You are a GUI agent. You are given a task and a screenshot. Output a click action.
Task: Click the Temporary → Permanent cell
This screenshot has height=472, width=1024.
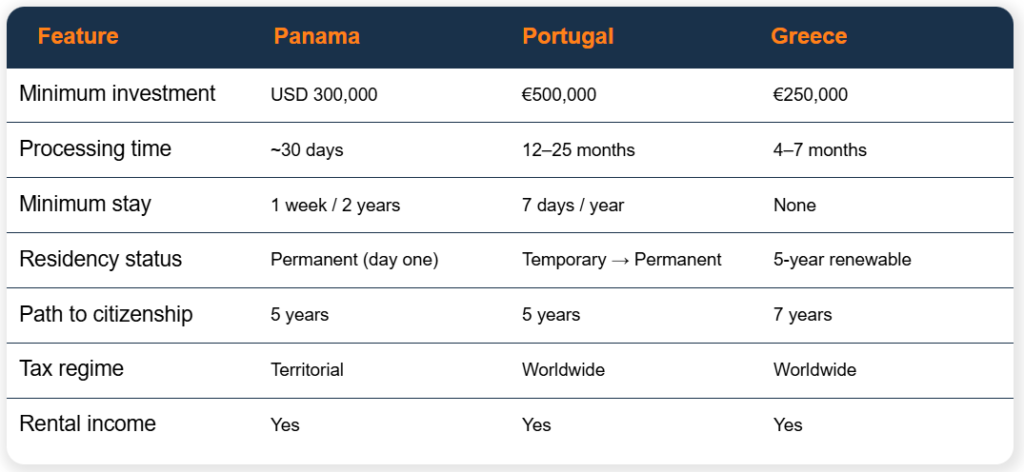point(622,260)
